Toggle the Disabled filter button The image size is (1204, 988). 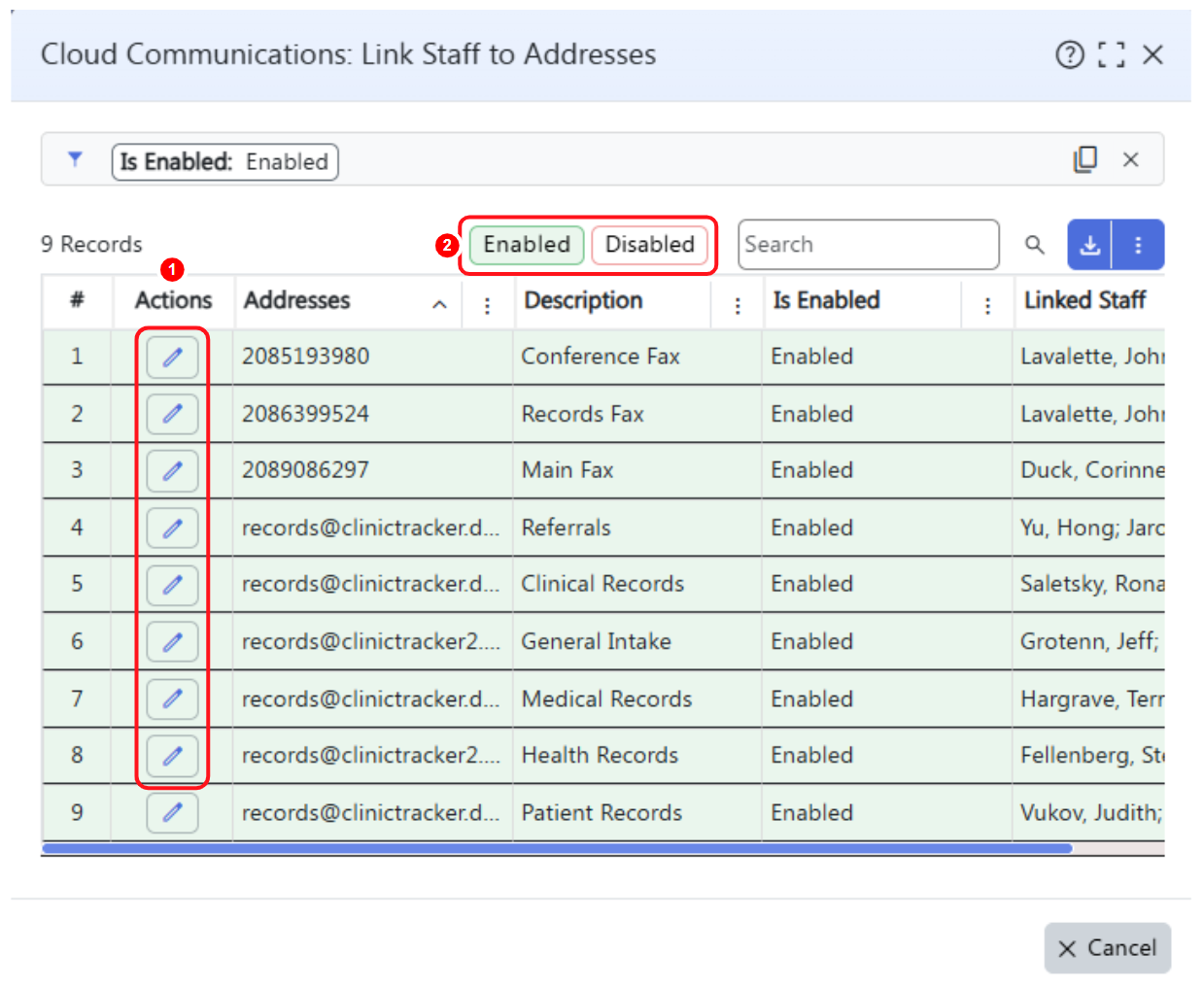[x=649, y=245]
